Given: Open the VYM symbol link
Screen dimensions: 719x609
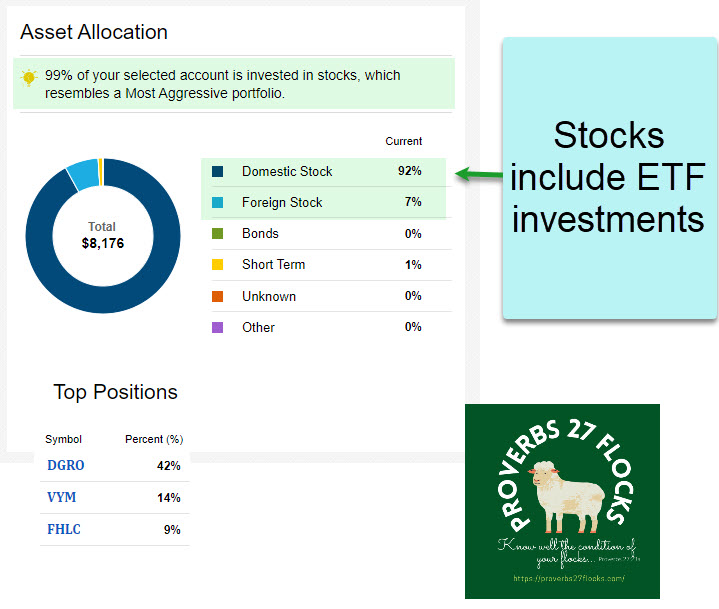Looking at the screenshot, I should tap(61, 498).
